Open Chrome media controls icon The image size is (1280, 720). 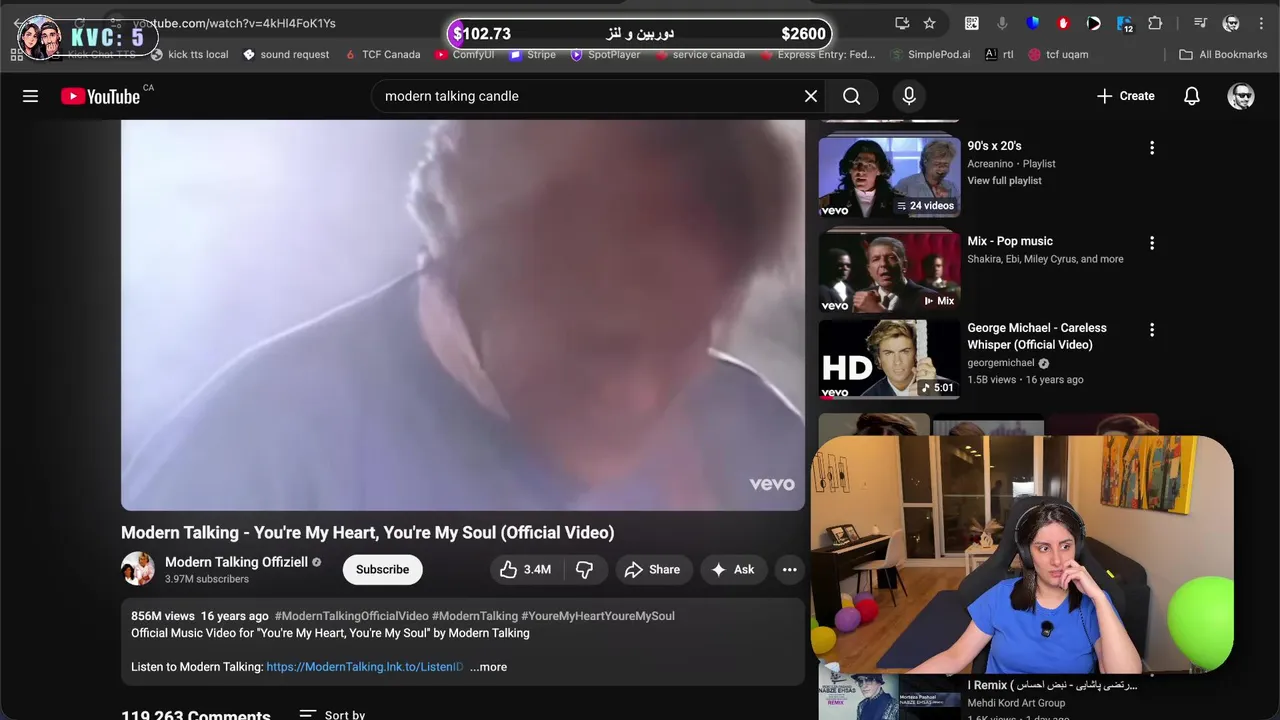(1201, 23)
